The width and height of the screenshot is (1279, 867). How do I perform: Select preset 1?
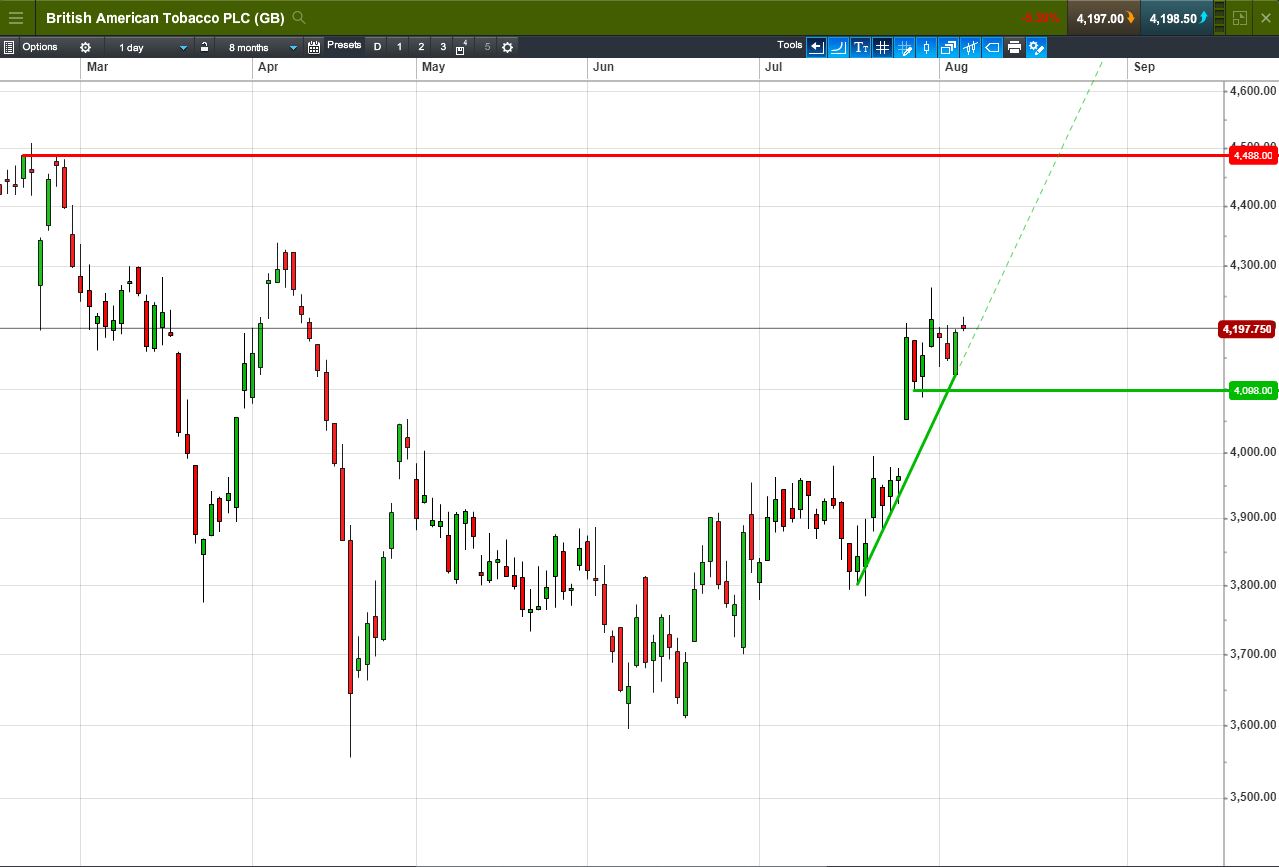399,47
